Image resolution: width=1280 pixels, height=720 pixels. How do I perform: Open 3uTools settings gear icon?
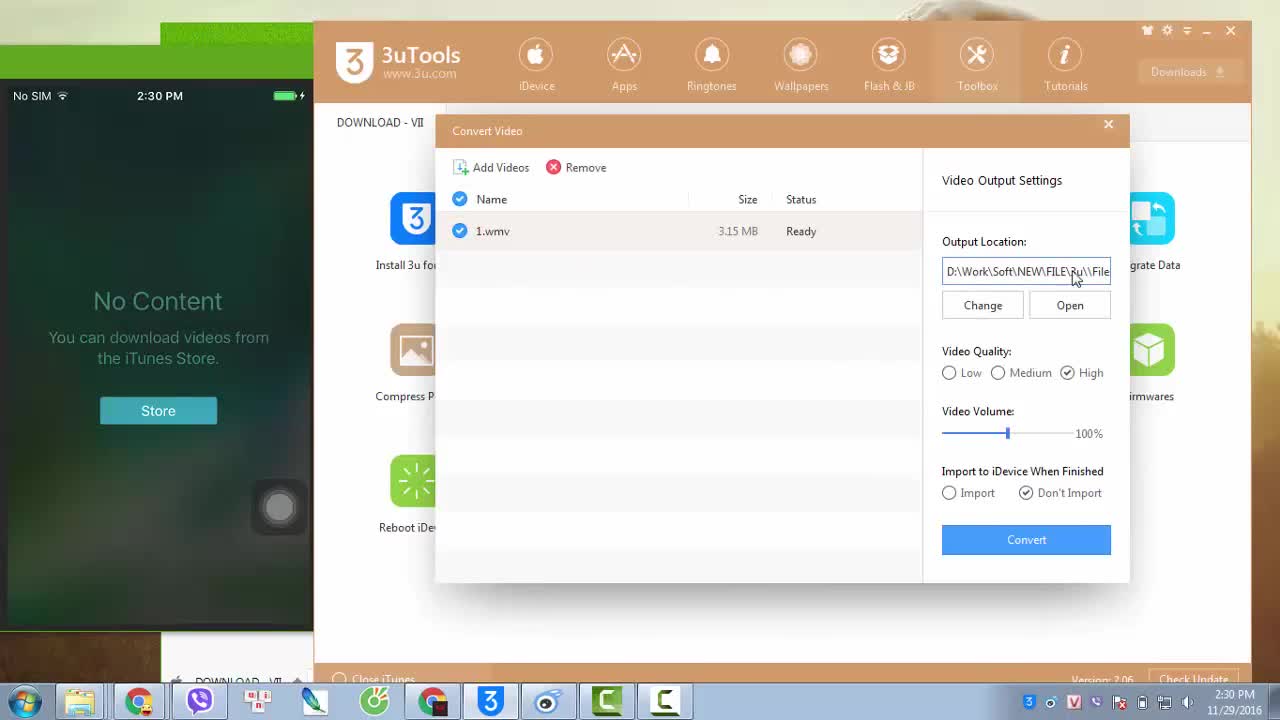tap(1167, 31)
